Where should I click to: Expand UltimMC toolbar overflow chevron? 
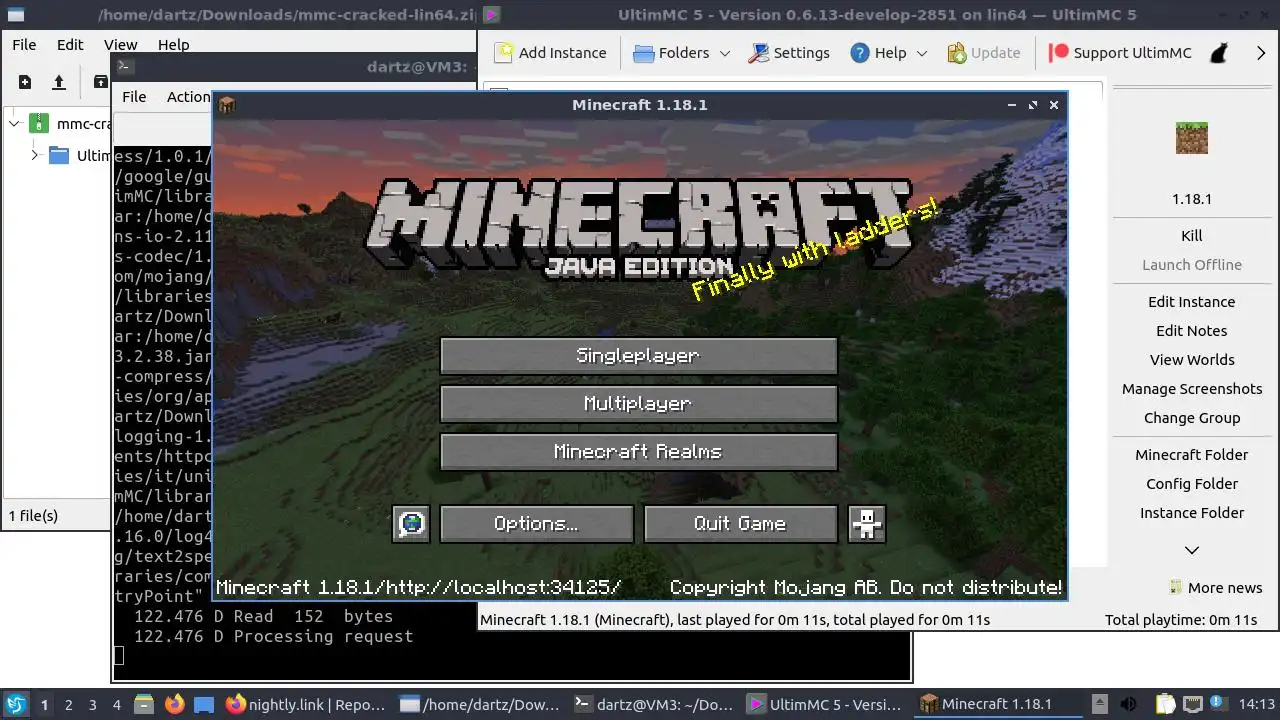pos(1261,53)
